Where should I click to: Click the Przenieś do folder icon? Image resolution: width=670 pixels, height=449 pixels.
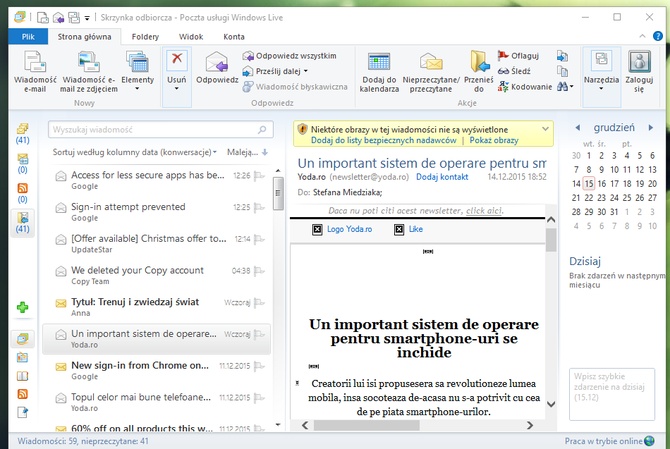point(478,63)
